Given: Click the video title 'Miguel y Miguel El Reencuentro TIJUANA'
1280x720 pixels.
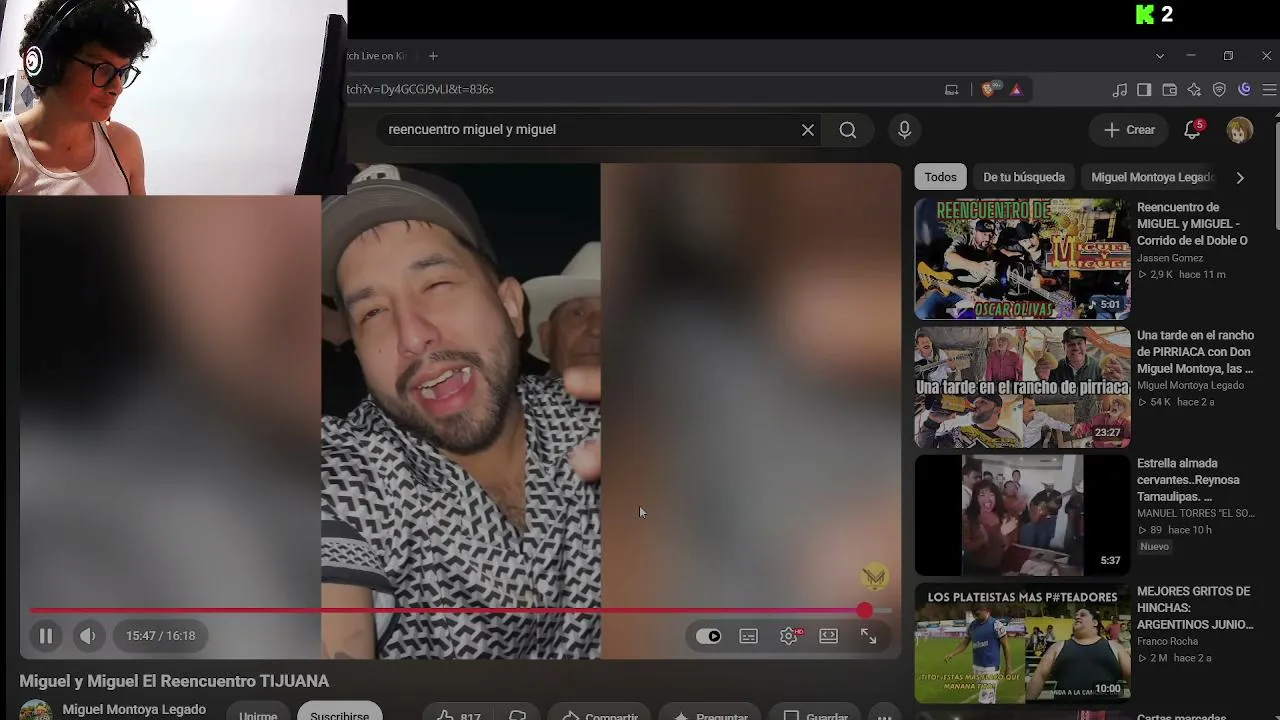Looking at the screenshot, I should 174,681.
